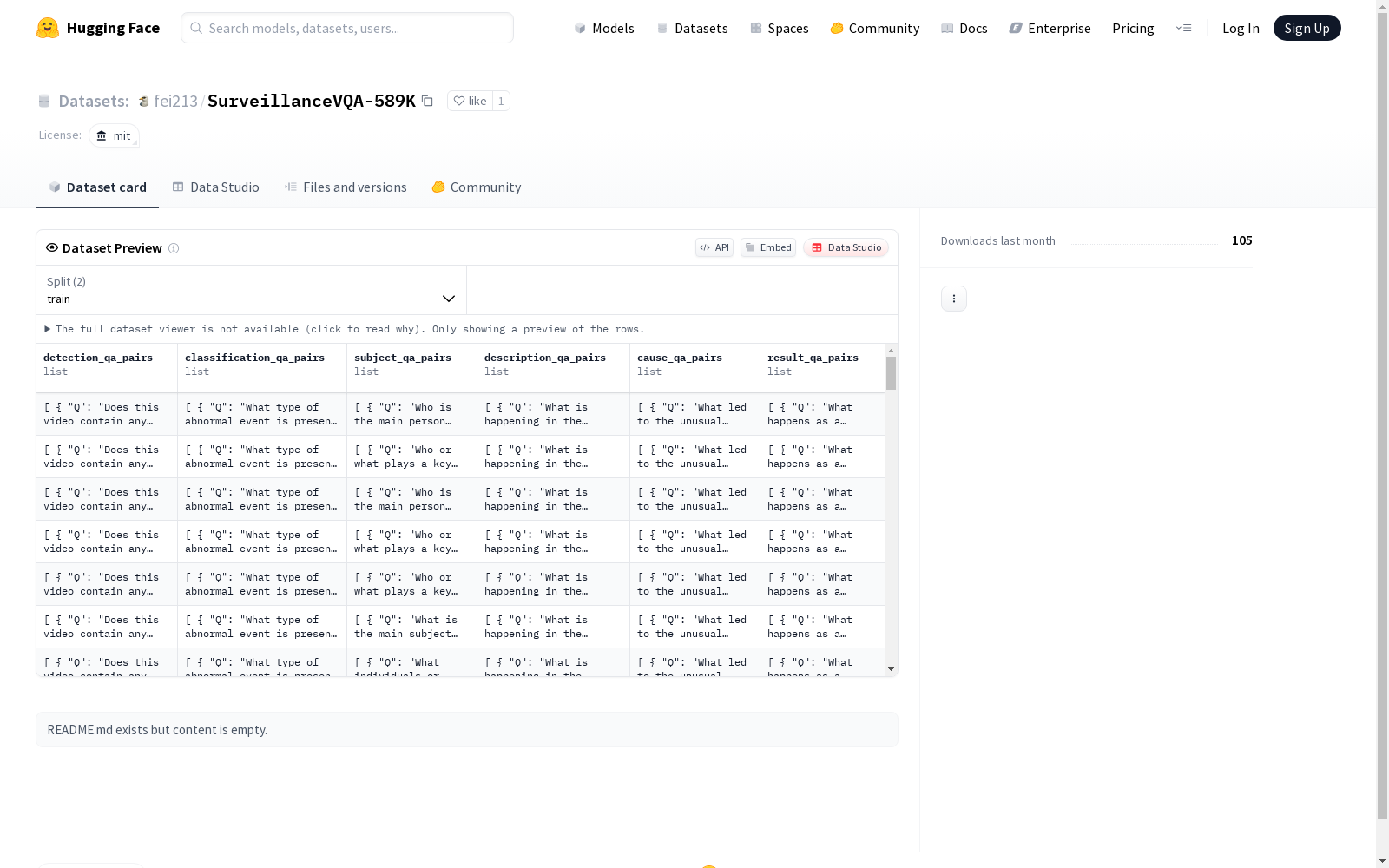Open the three-dot options menu button
The width and height of the screenshot is (1389, 868).
click(954, 299)
